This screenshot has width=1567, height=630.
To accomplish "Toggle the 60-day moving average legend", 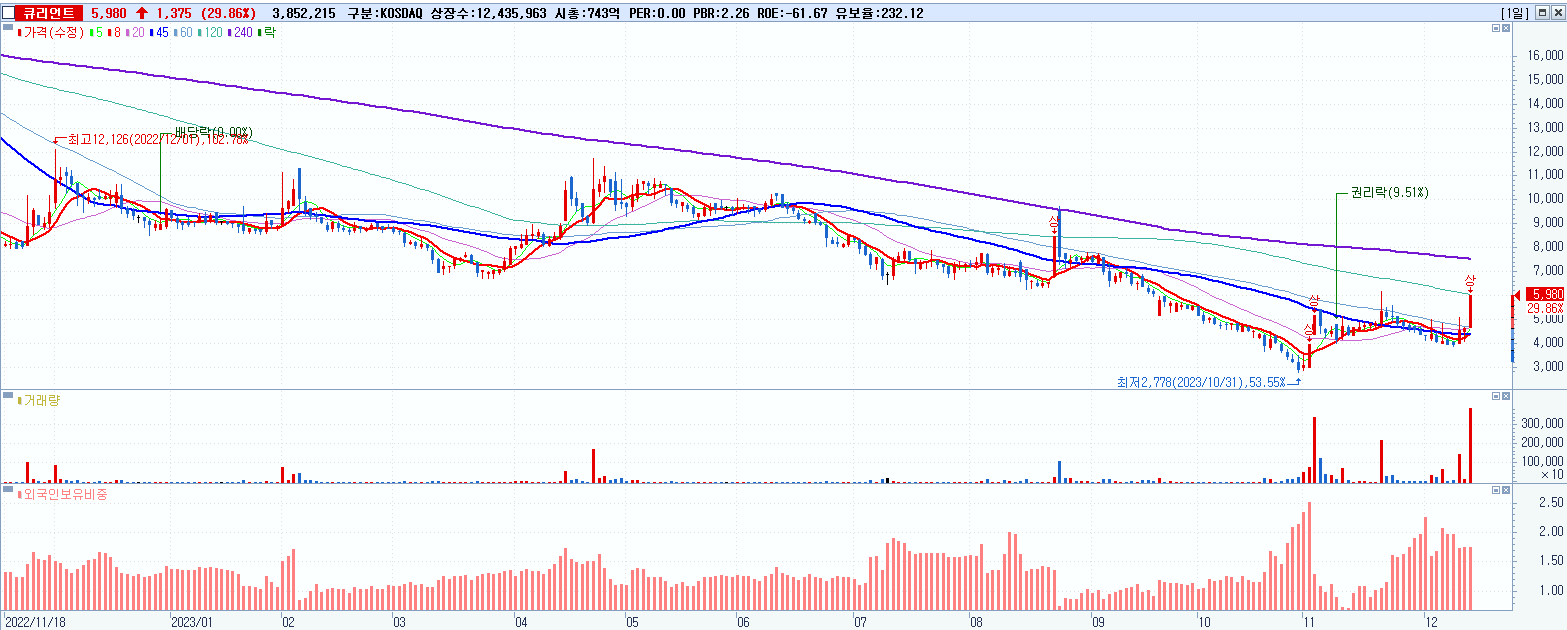I will click(183, 32).
